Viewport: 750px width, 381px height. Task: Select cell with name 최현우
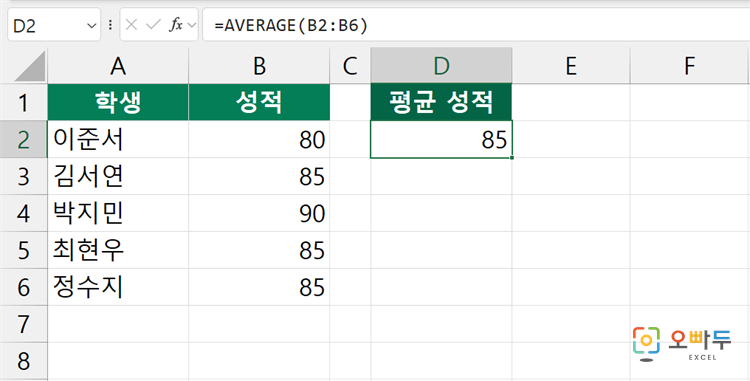click(118, 250)
